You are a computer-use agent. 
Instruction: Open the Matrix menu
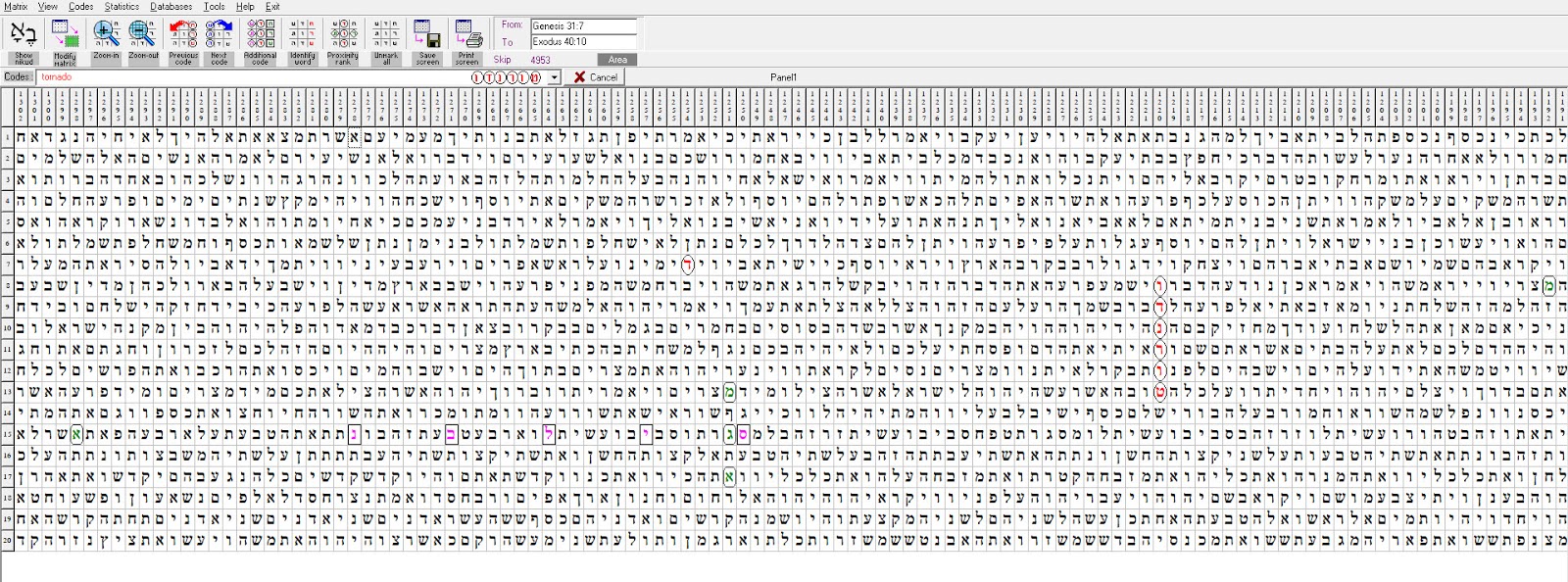pyautogui.click(x=16, y=7)
